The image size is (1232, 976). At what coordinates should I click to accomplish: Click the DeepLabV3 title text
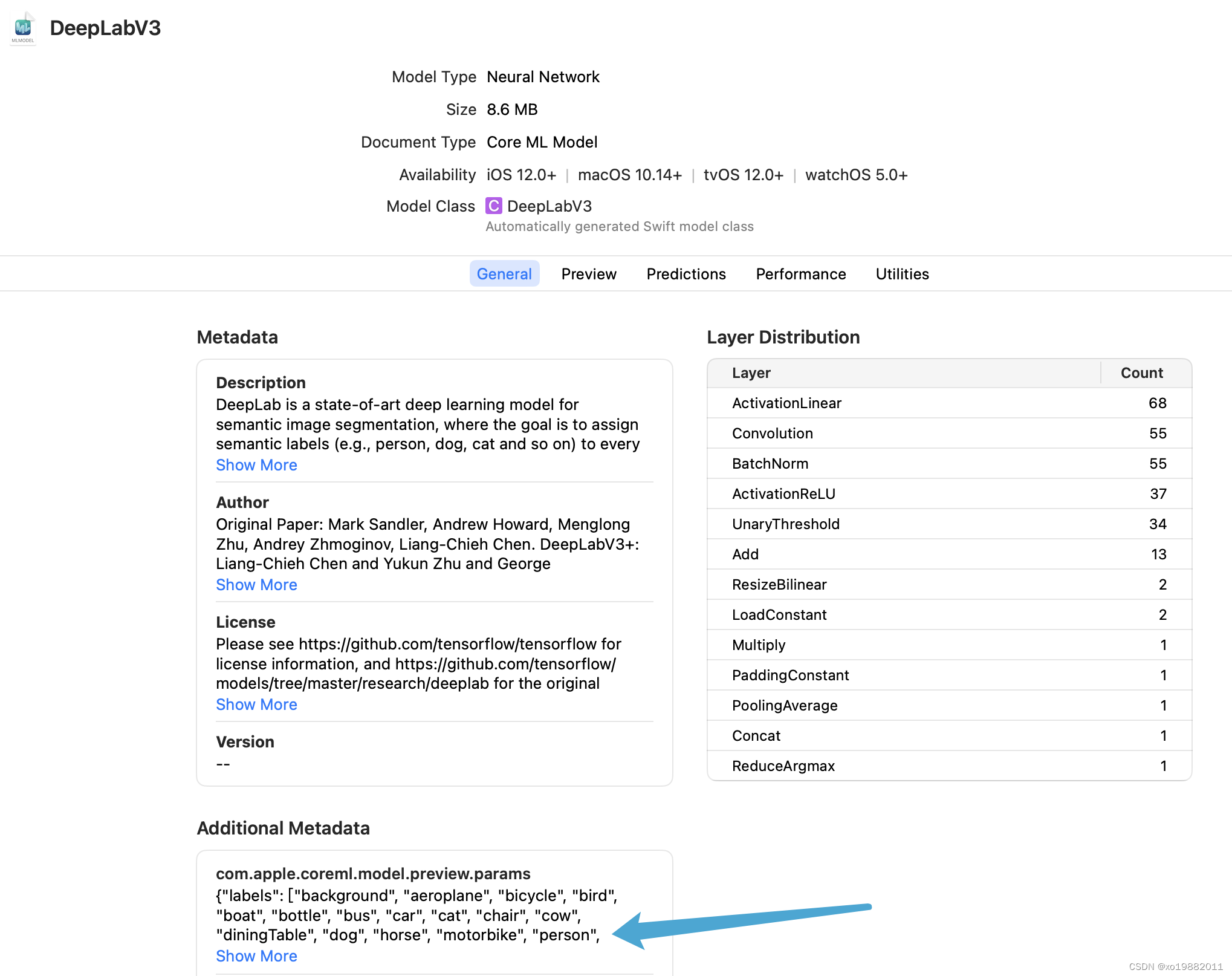(x=105, y=28)
